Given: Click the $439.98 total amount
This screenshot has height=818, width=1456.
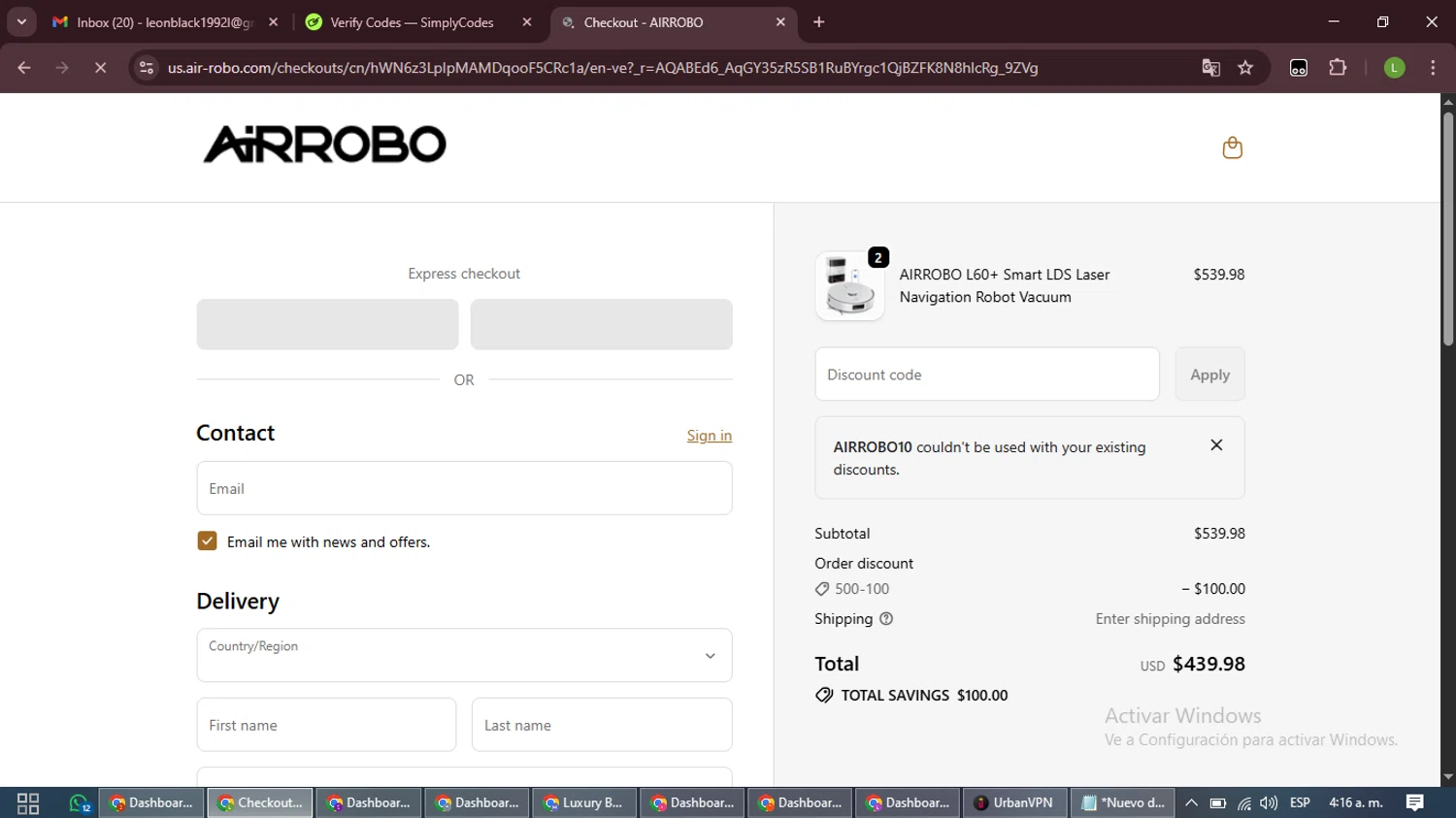Looking at the screenshot, I should [1208, 664].
